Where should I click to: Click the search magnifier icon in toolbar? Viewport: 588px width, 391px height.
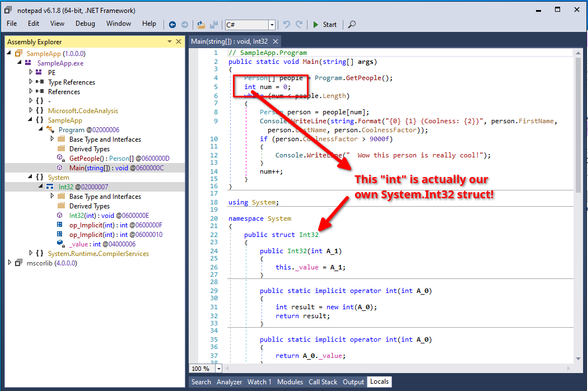click(x=352, y=25)
